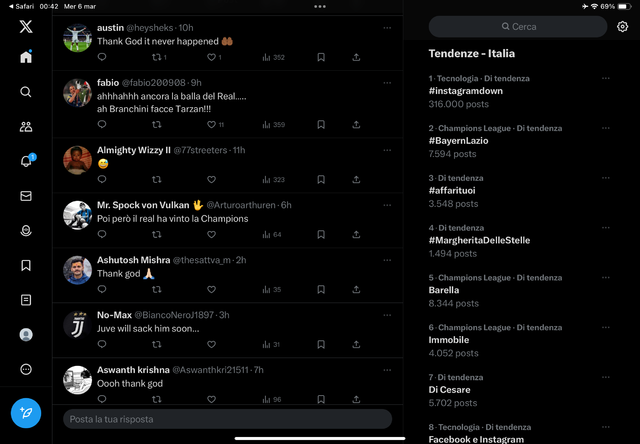Open three-dot menu on Ashutosh Mishra's reply
640x444 pixels.
click(x=387, y=260)
